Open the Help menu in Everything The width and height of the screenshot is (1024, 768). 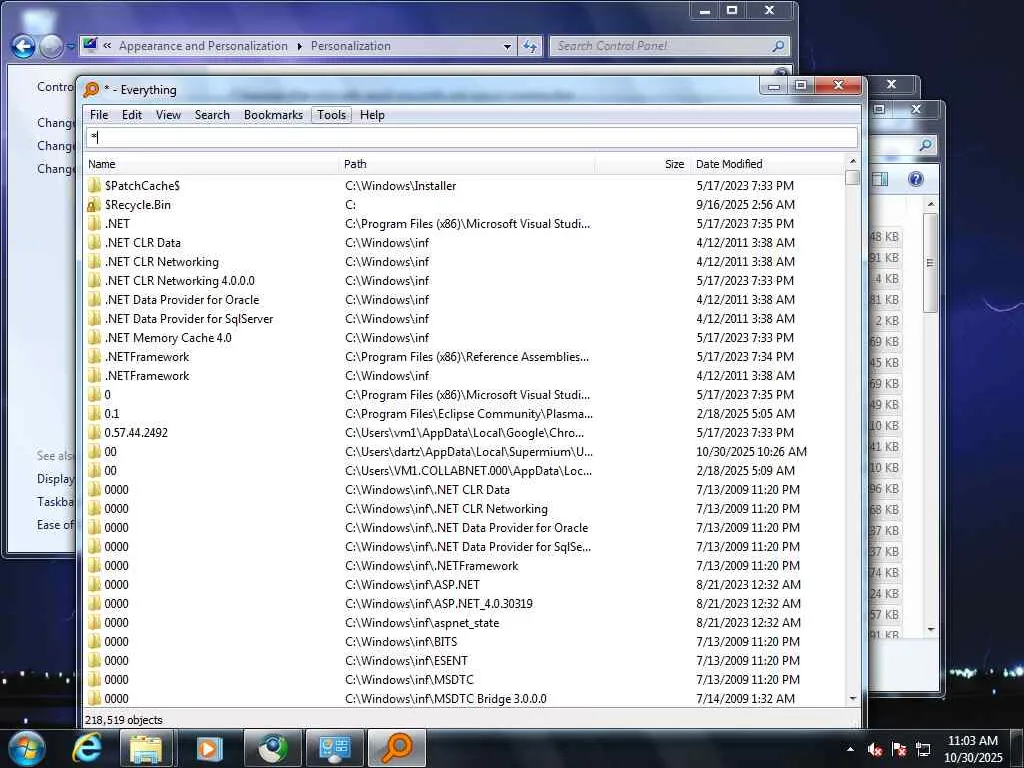372,115
